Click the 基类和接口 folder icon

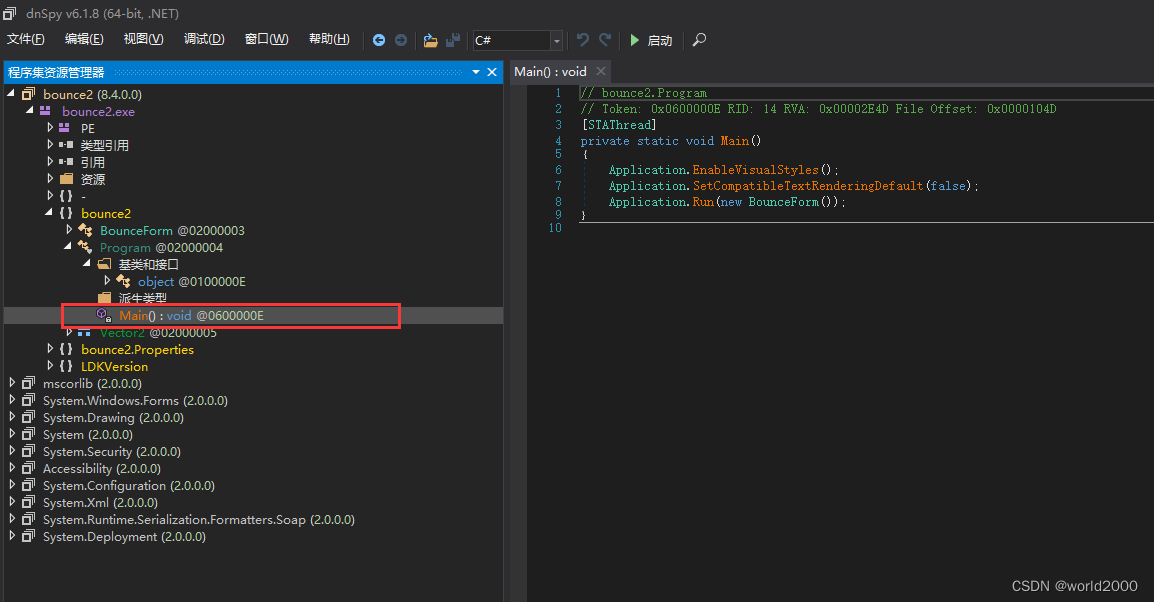tap(105, 263)
